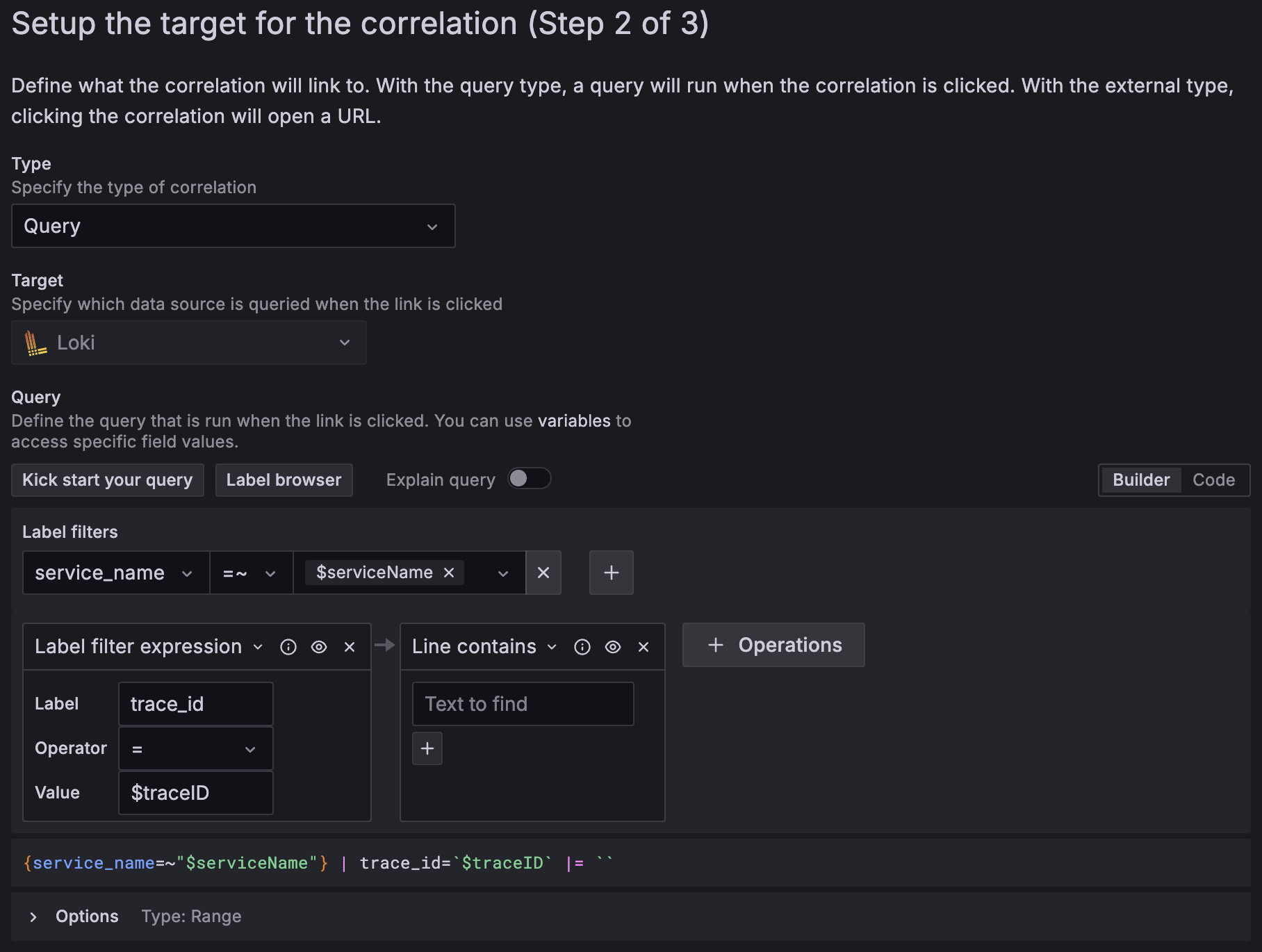Select the Builder tab
This screenshot has height=952, width=1262.
pos(1140,479)
